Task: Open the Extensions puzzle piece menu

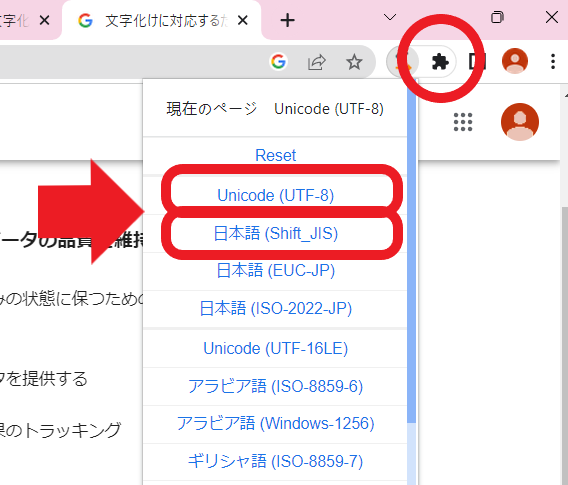Action: [440, 62]
